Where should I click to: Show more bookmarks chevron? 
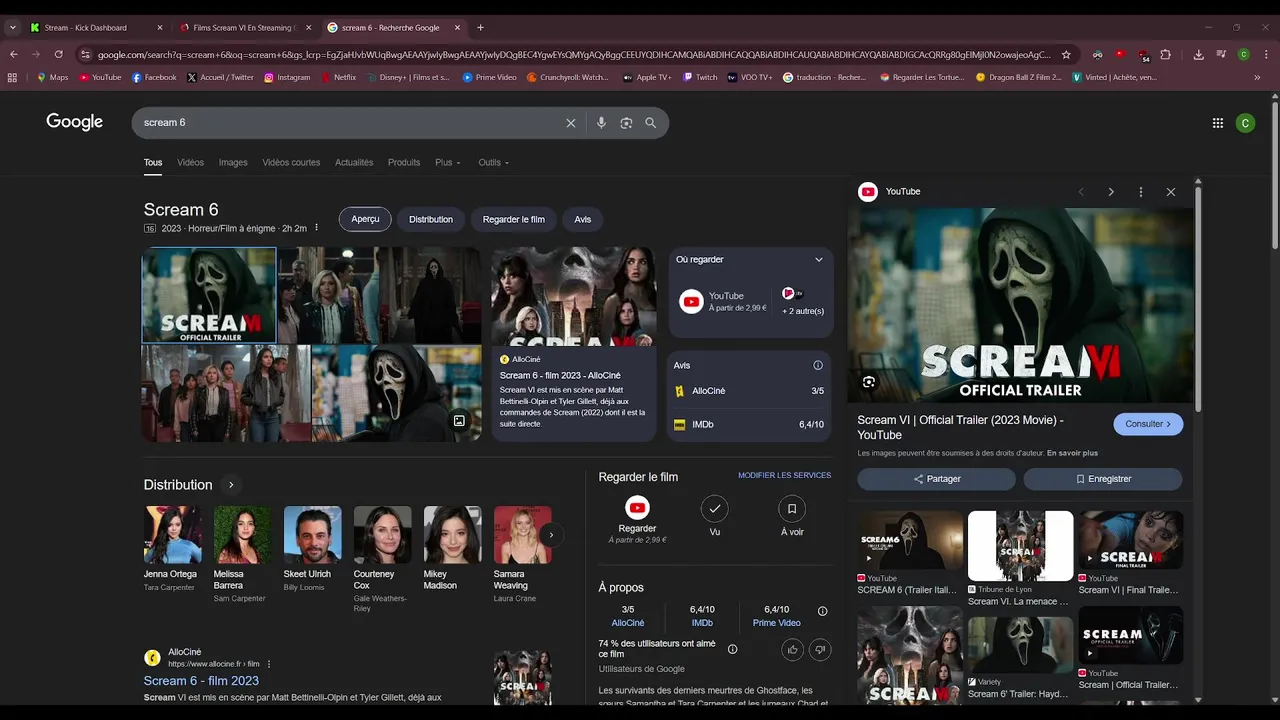pyautogui.click(x=1257, y=77)
